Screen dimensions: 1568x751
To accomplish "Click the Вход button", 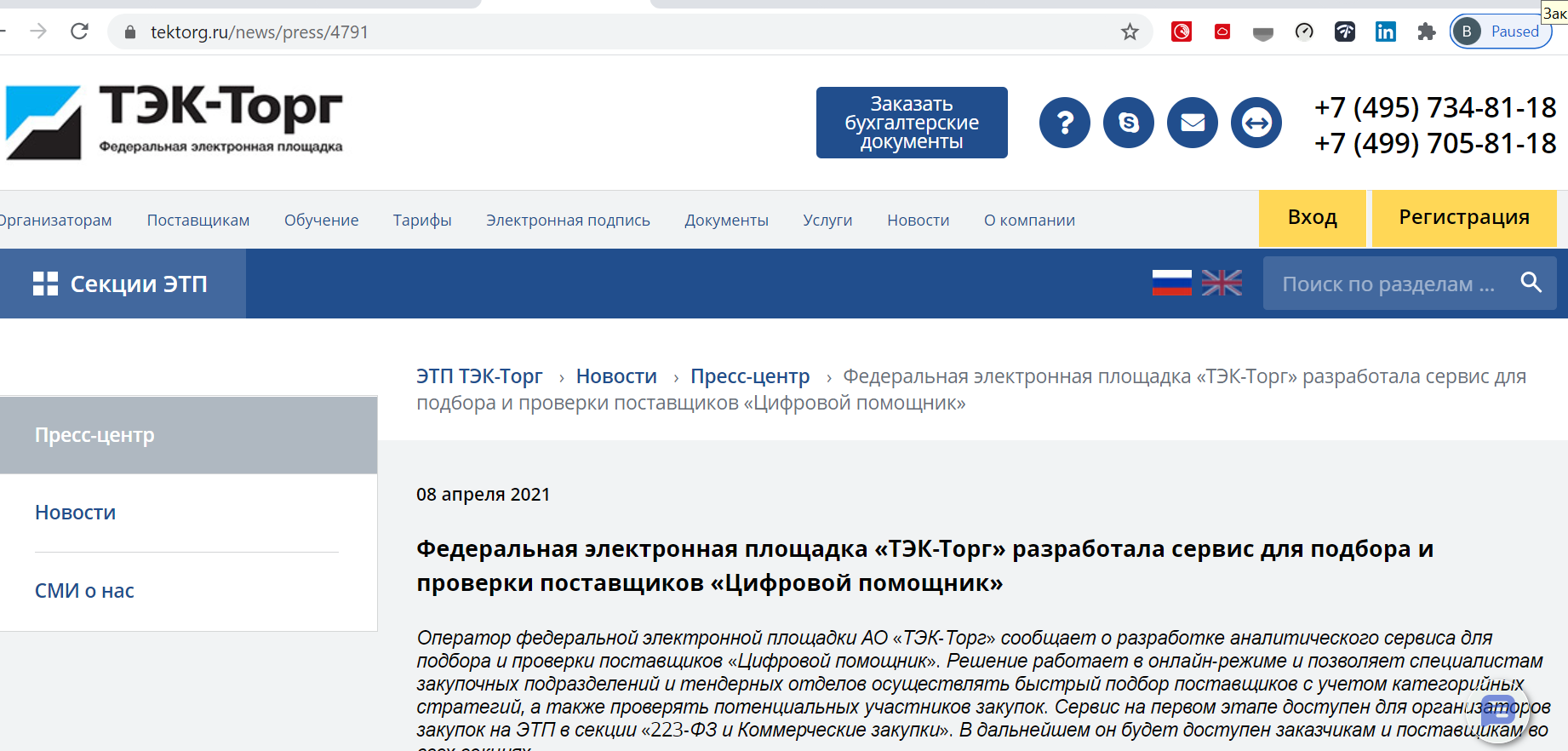I will pos(1312,218).
